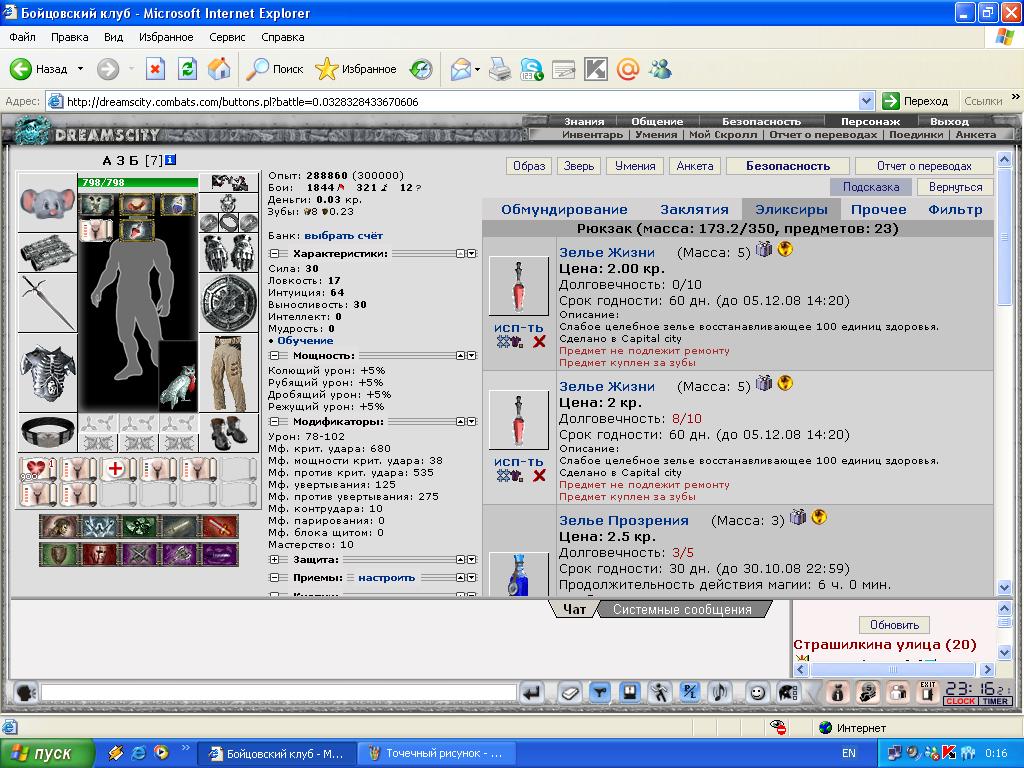Delete second Зелье Жизни with red X
The height and width of the screenshot is (768, 1024).
pyautogui.click(x=539, y=475)
